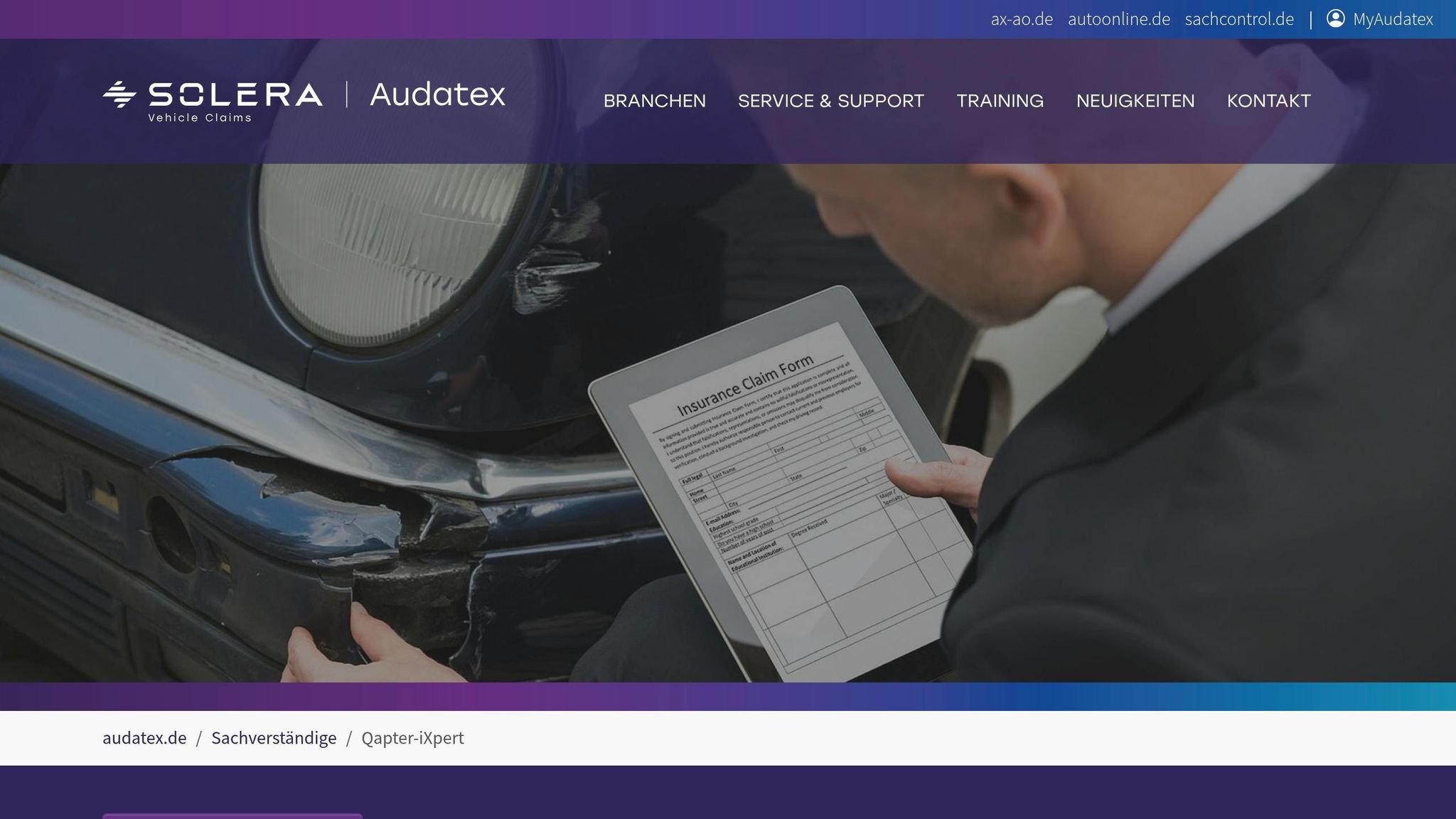This screenshot has height=819, width=1456.
Task: Go to audatex.de breadcrumb home
Action: [144, 738]
